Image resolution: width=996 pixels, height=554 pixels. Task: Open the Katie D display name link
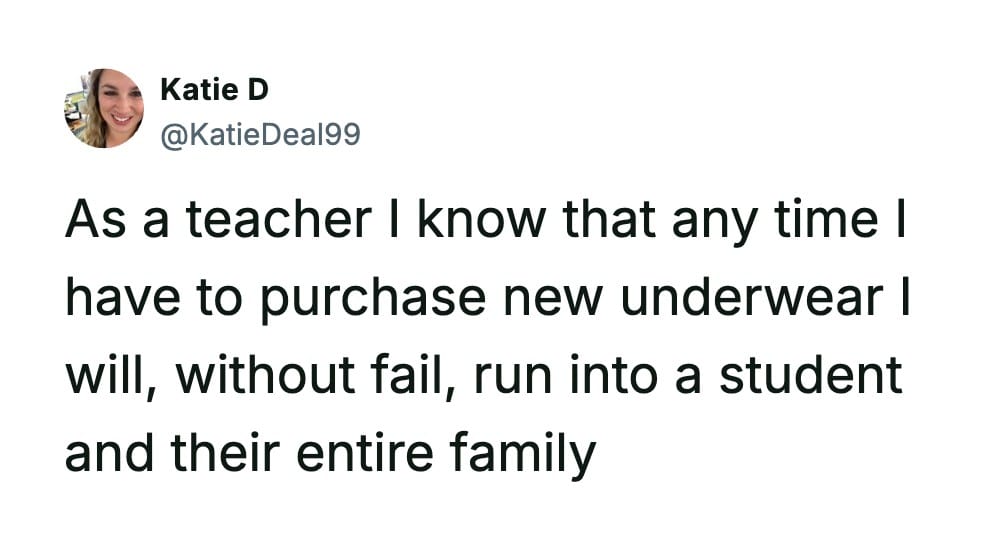(x=214, y=90)
